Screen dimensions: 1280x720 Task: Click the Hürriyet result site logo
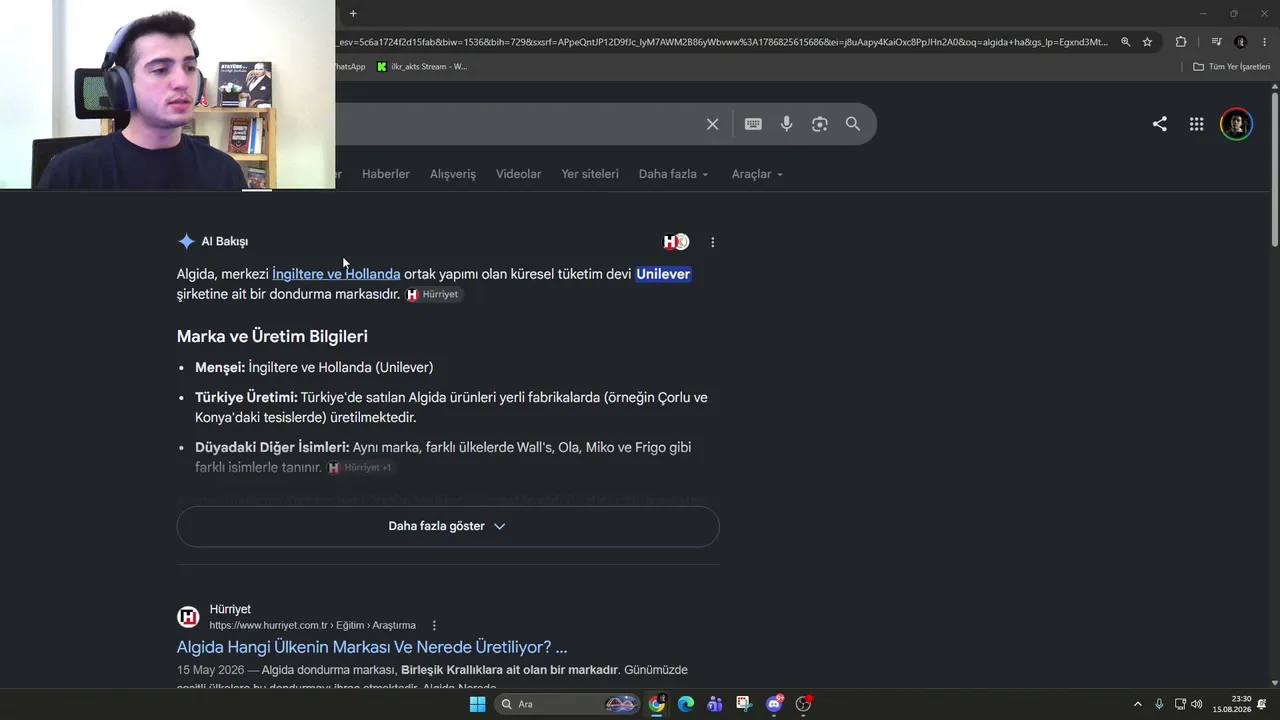tap(188, 617)
